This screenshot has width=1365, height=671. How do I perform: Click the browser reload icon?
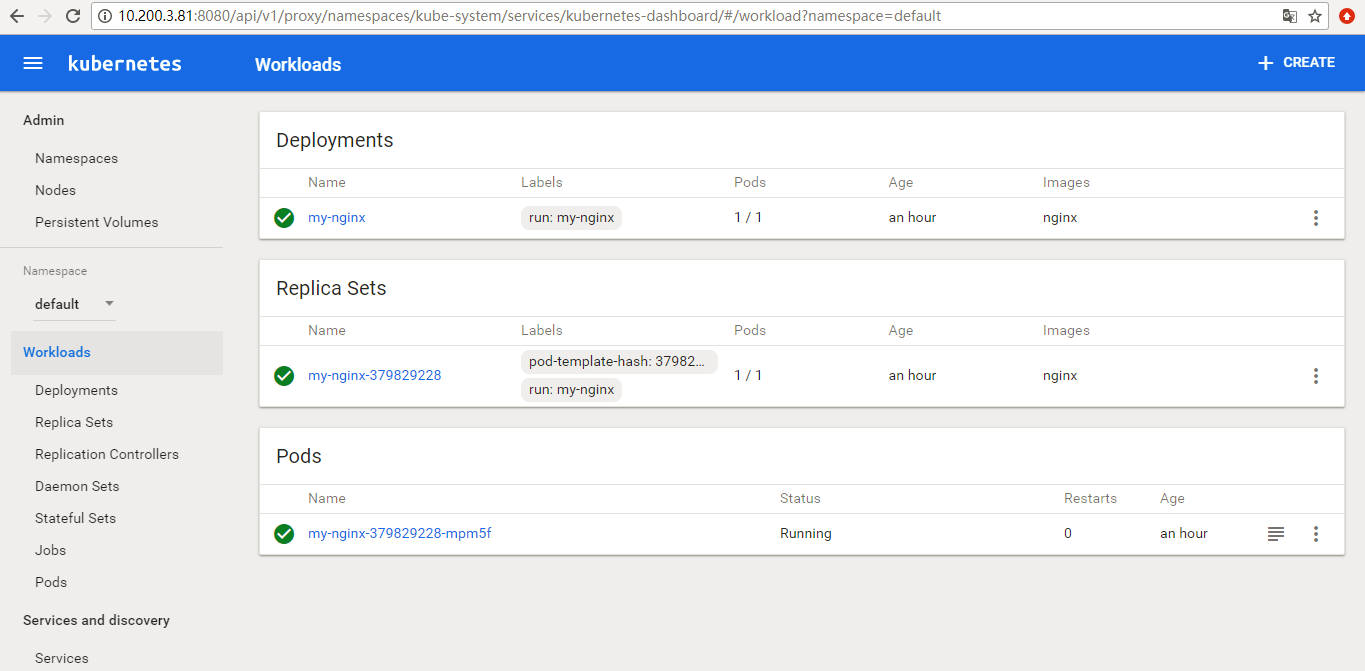point(72,16)
